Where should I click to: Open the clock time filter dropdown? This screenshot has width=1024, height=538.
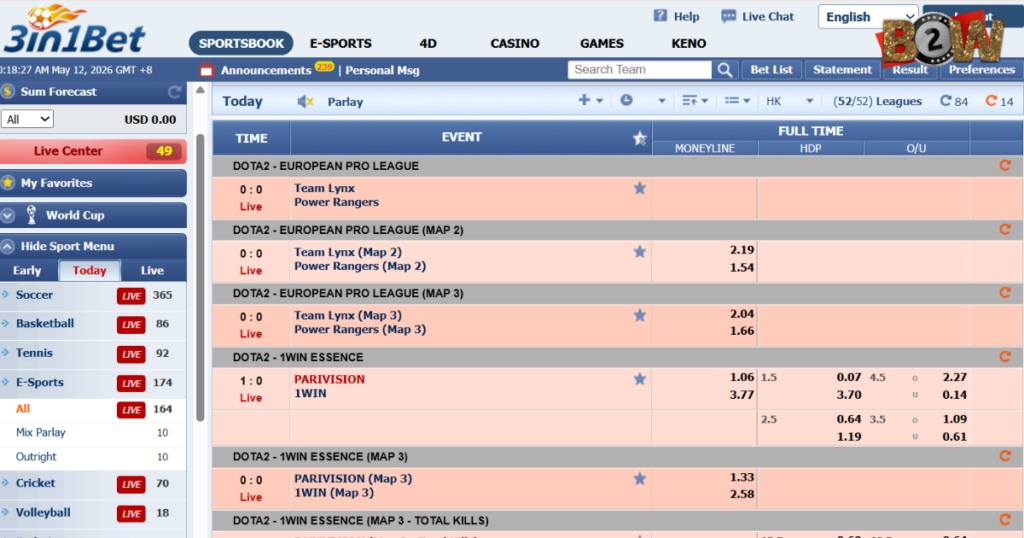coord(643,101)
